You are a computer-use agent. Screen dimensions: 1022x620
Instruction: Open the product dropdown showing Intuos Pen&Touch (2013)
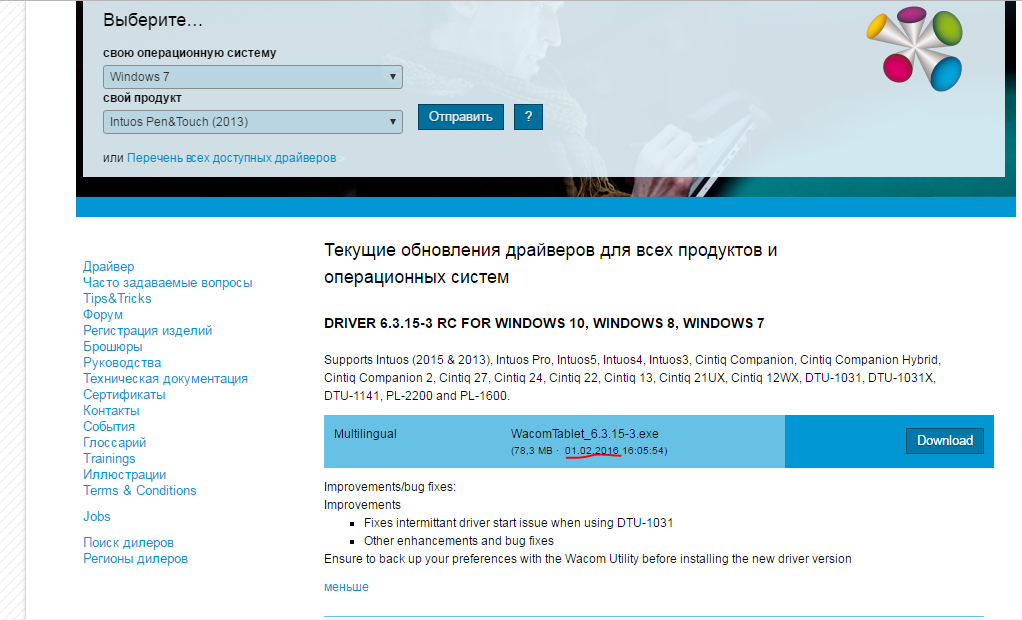[253, 122]
